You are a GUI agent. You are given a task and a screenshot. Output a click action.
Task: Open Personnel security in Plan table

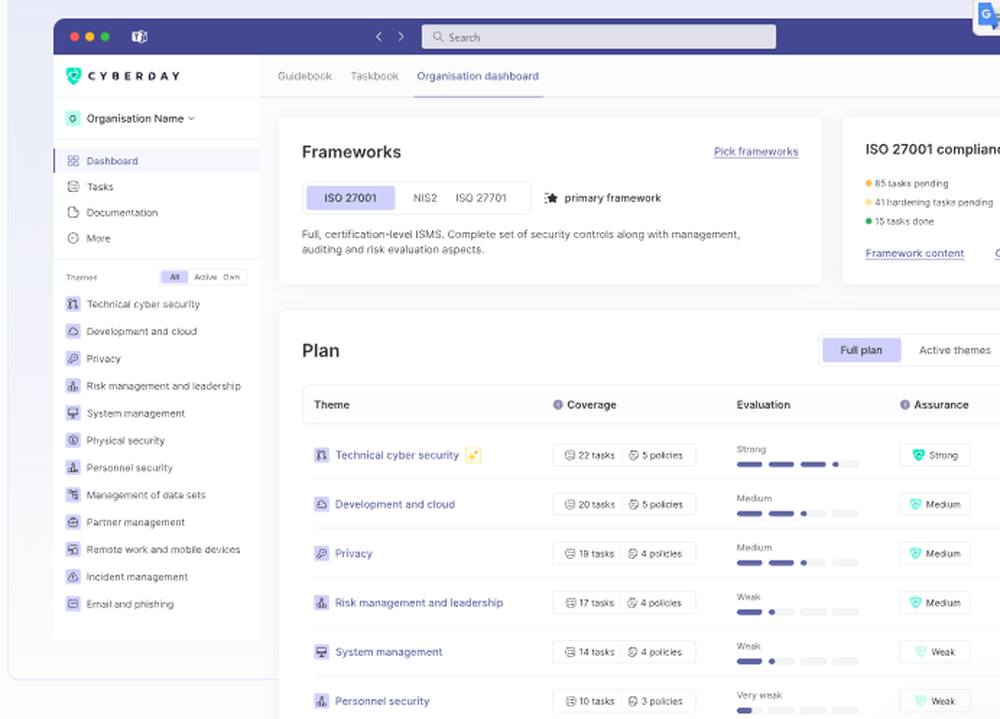tap(382, 701)
